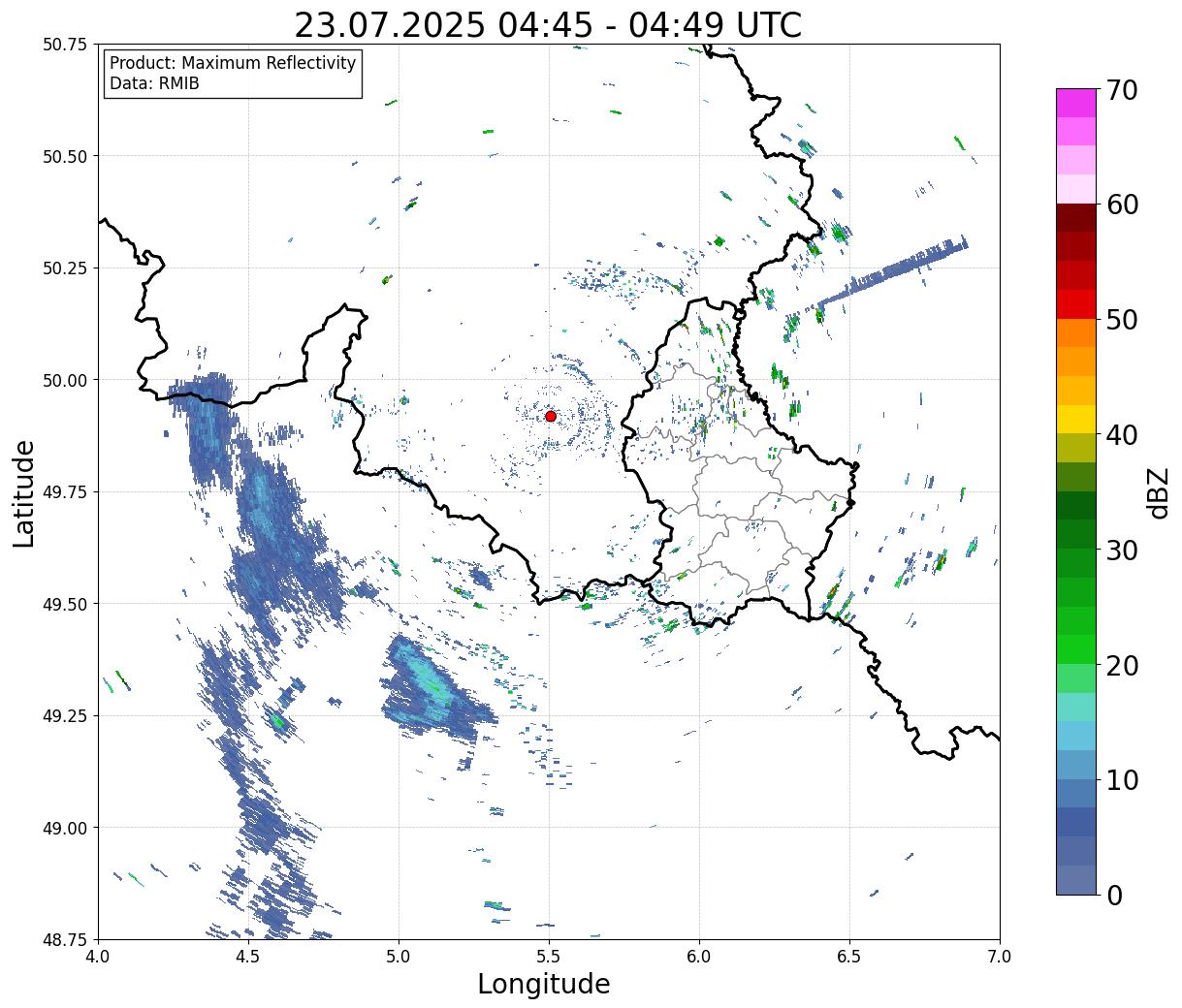Click the dark red colorbar swatch just below 60
The height and width of the screenshot is (1008, 1182).
[1076, 218]
